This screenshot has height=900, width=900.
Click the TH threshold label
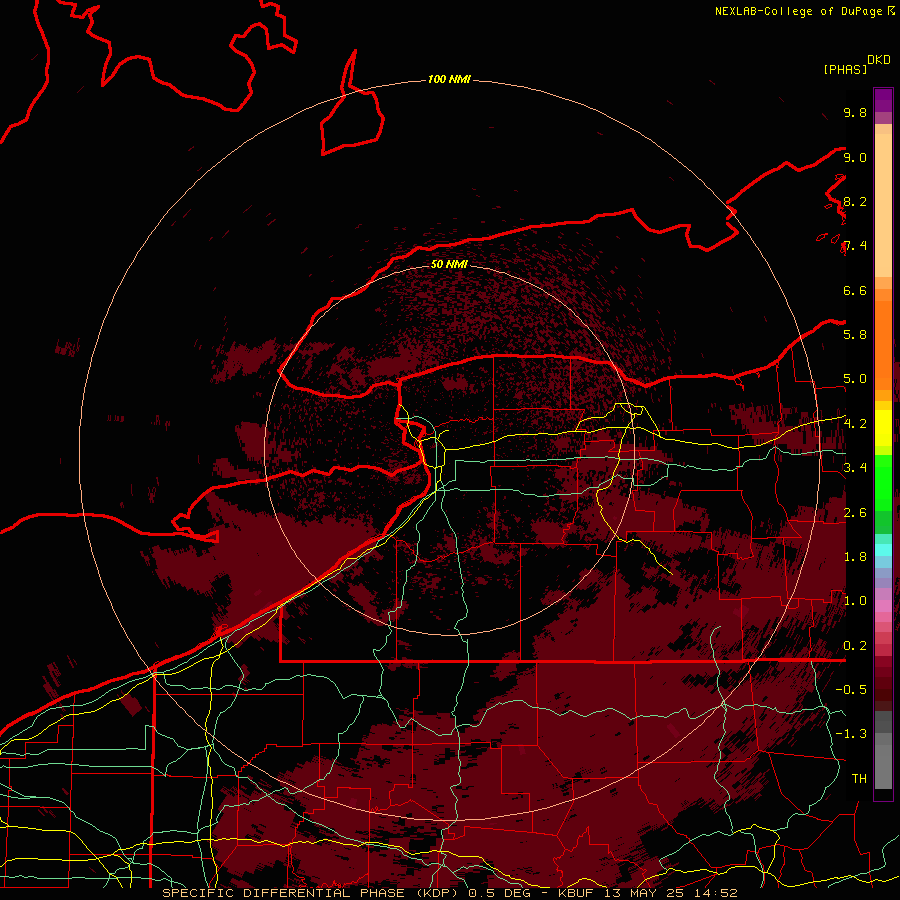coord(859,779)
